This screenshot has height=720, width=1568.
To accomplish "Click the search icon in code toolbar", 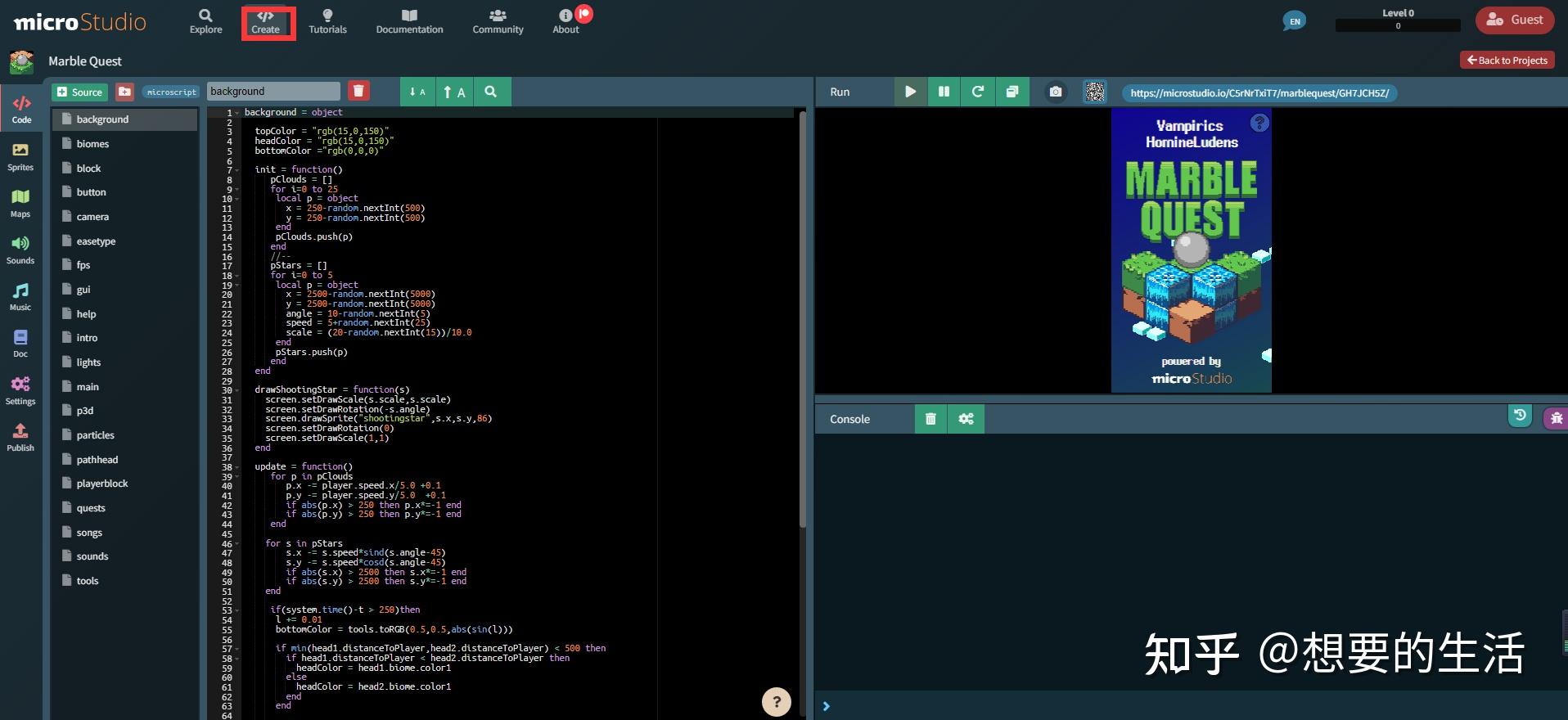I will [x=490, y=92].
